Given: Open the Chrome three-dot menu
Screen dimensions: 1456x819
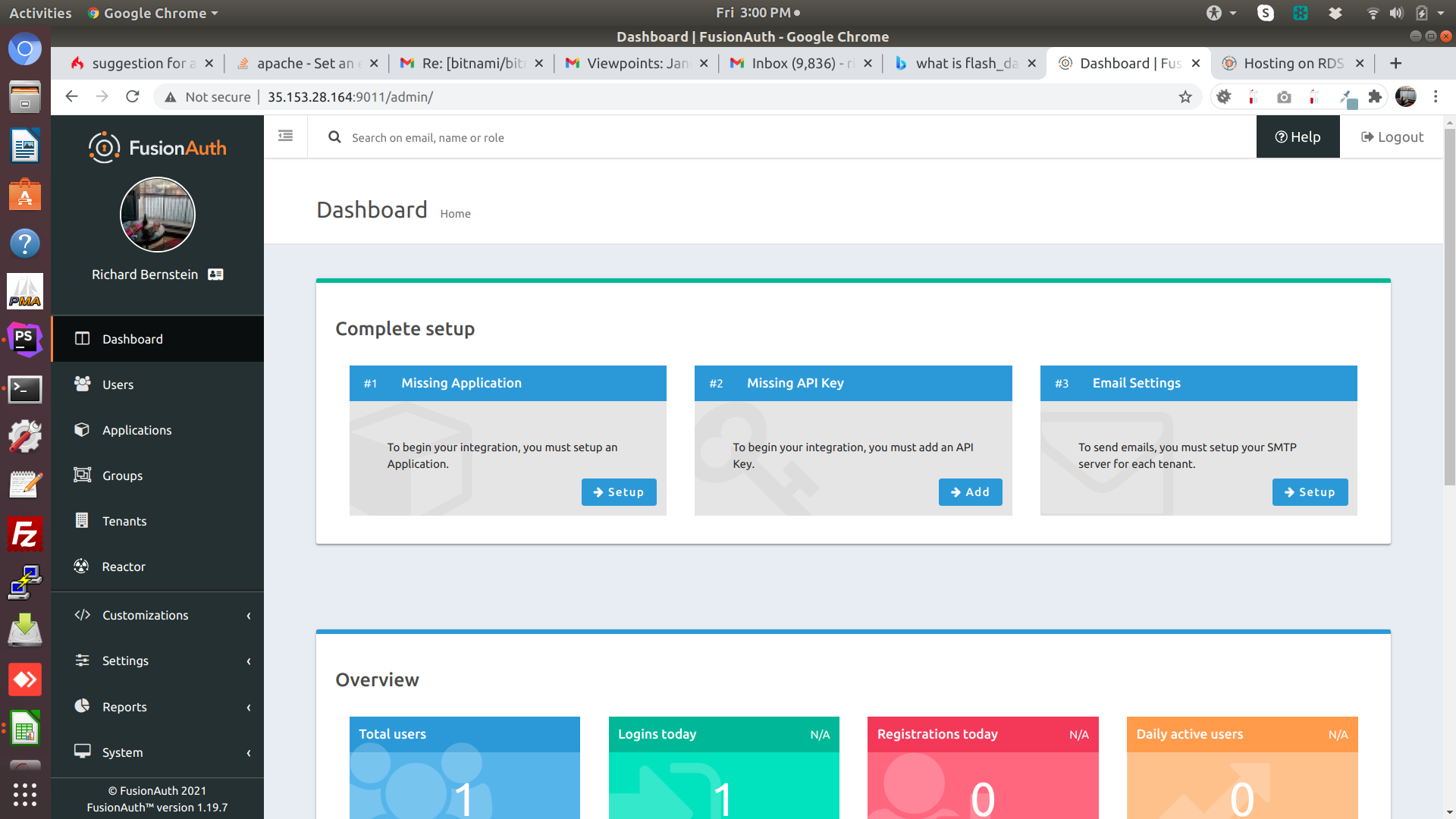Looking at the screenshot, I should tap(1436, 96).
